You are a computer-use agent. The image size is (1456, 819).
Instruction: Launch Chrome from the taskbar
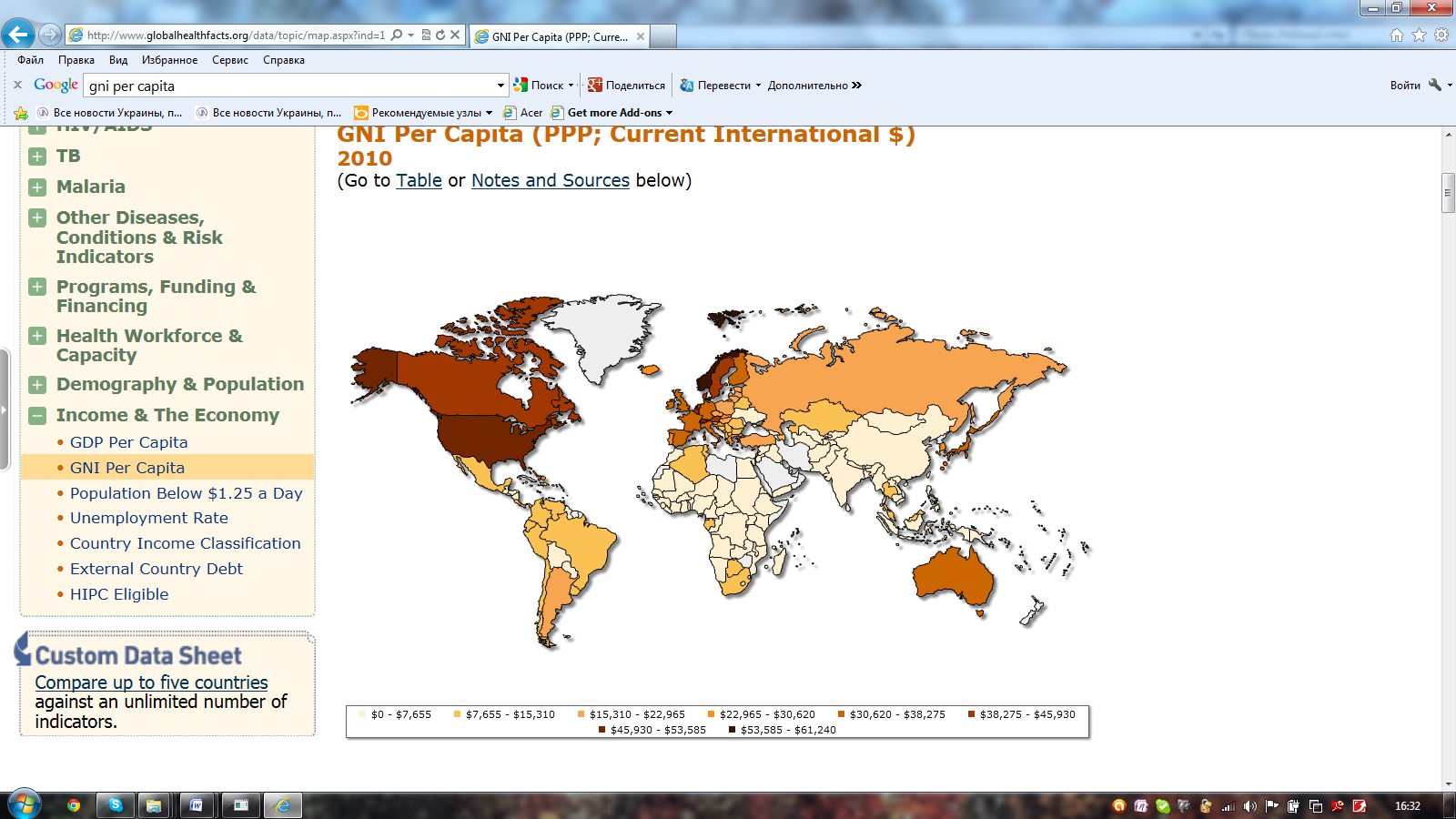point(74,805)
